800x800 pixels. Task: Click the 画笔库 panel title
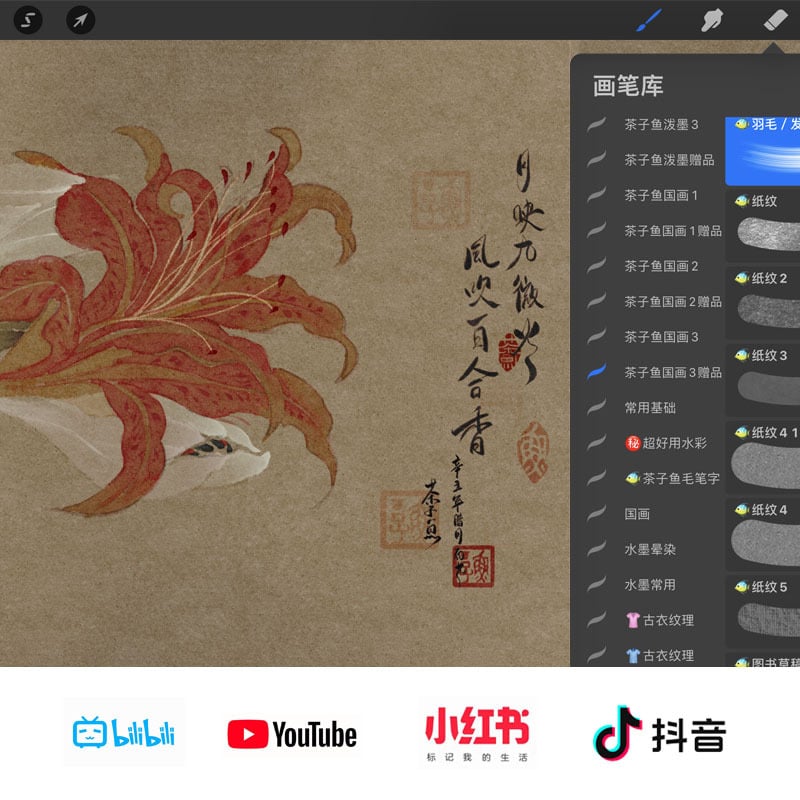628,86
